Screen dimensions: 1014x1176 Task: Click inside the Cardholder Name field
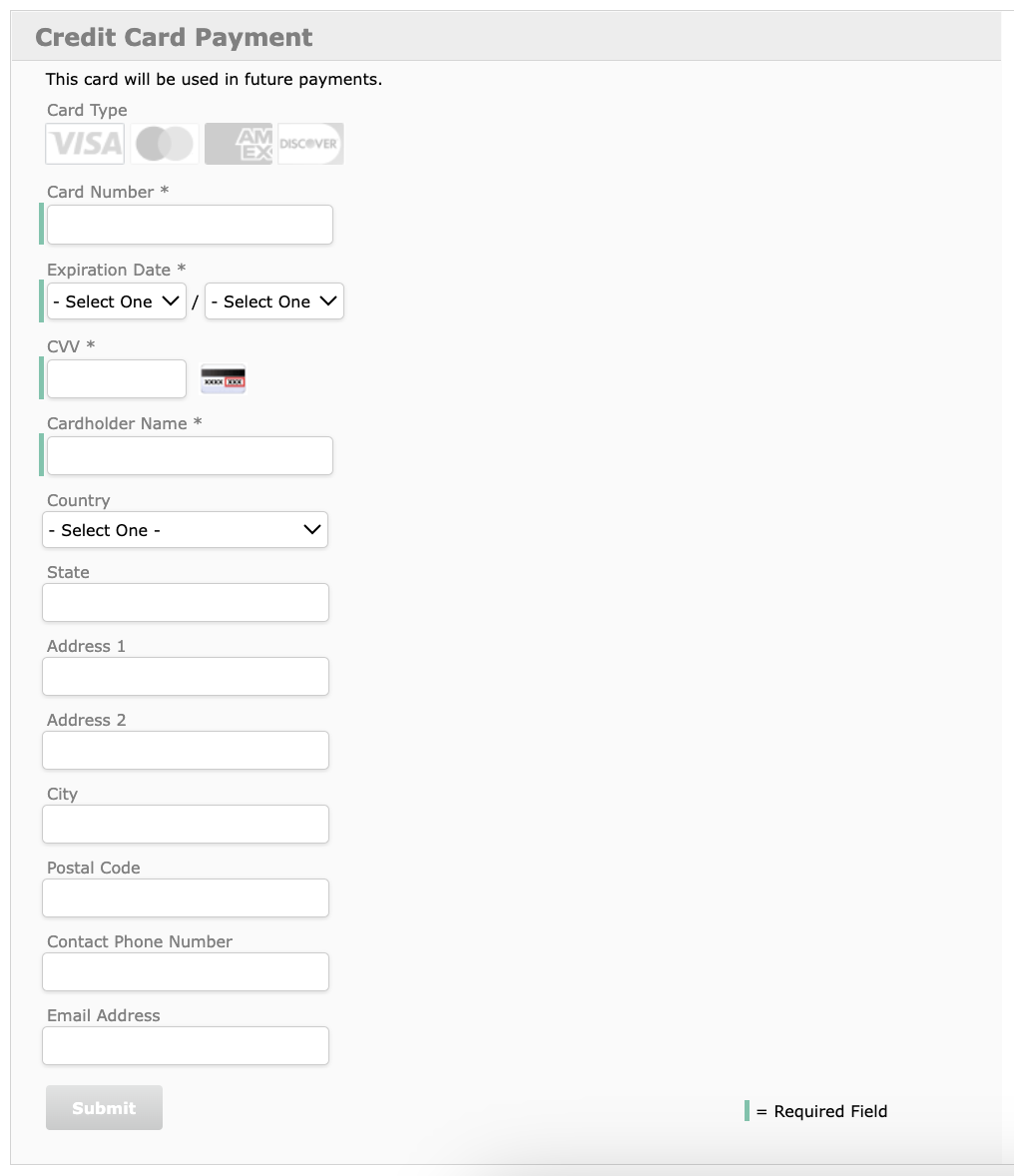[189, 455]
